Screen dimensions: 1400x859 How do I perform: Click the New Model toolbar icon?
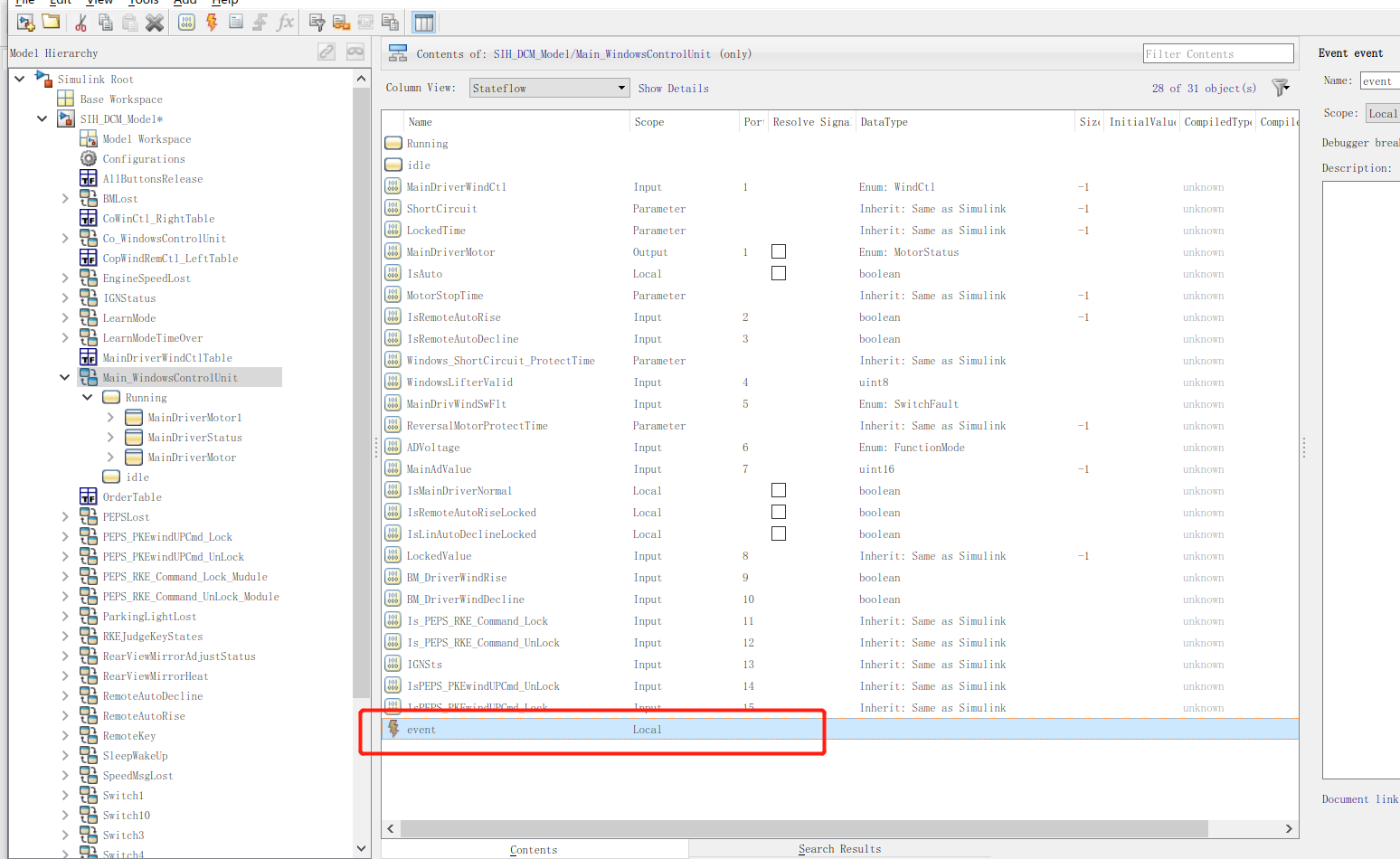coord(26,22)
